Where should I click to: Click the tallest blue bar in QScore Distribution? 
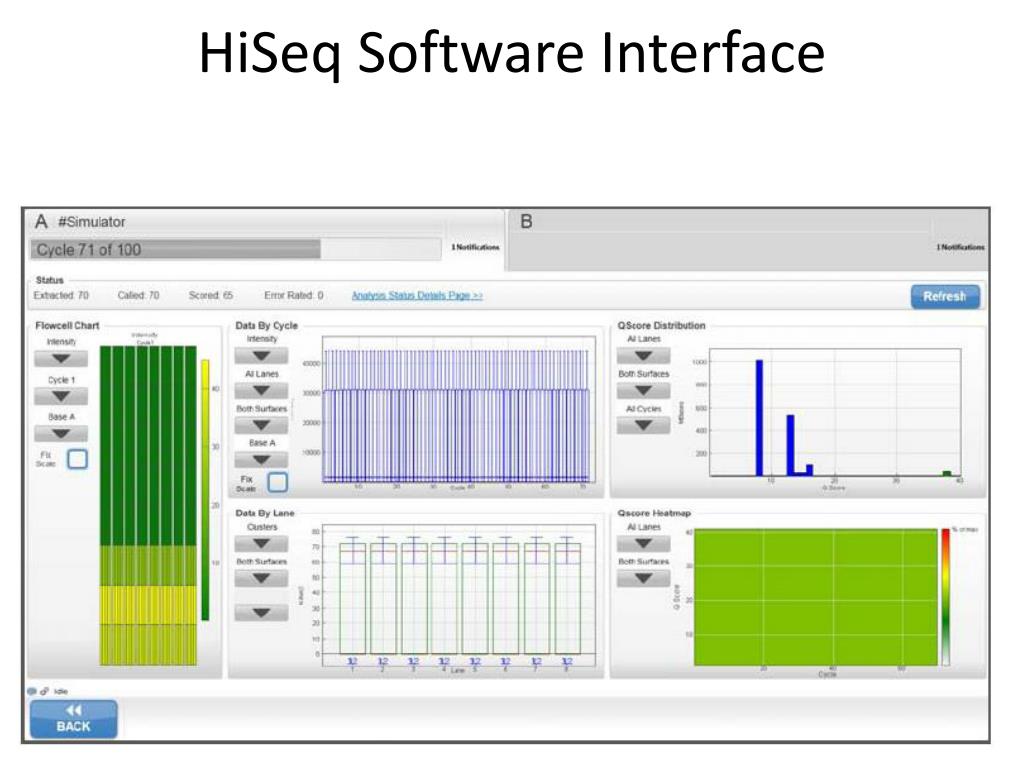pos(760,418)
